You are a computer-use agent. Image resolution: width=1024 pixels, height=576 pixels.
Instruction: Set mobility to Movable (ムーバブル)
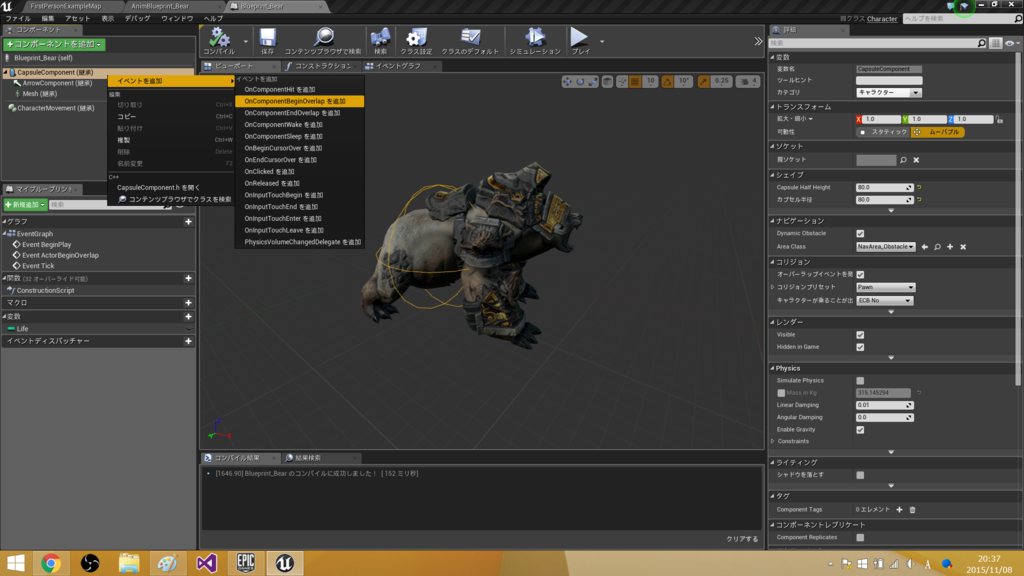tap(937, 132)
